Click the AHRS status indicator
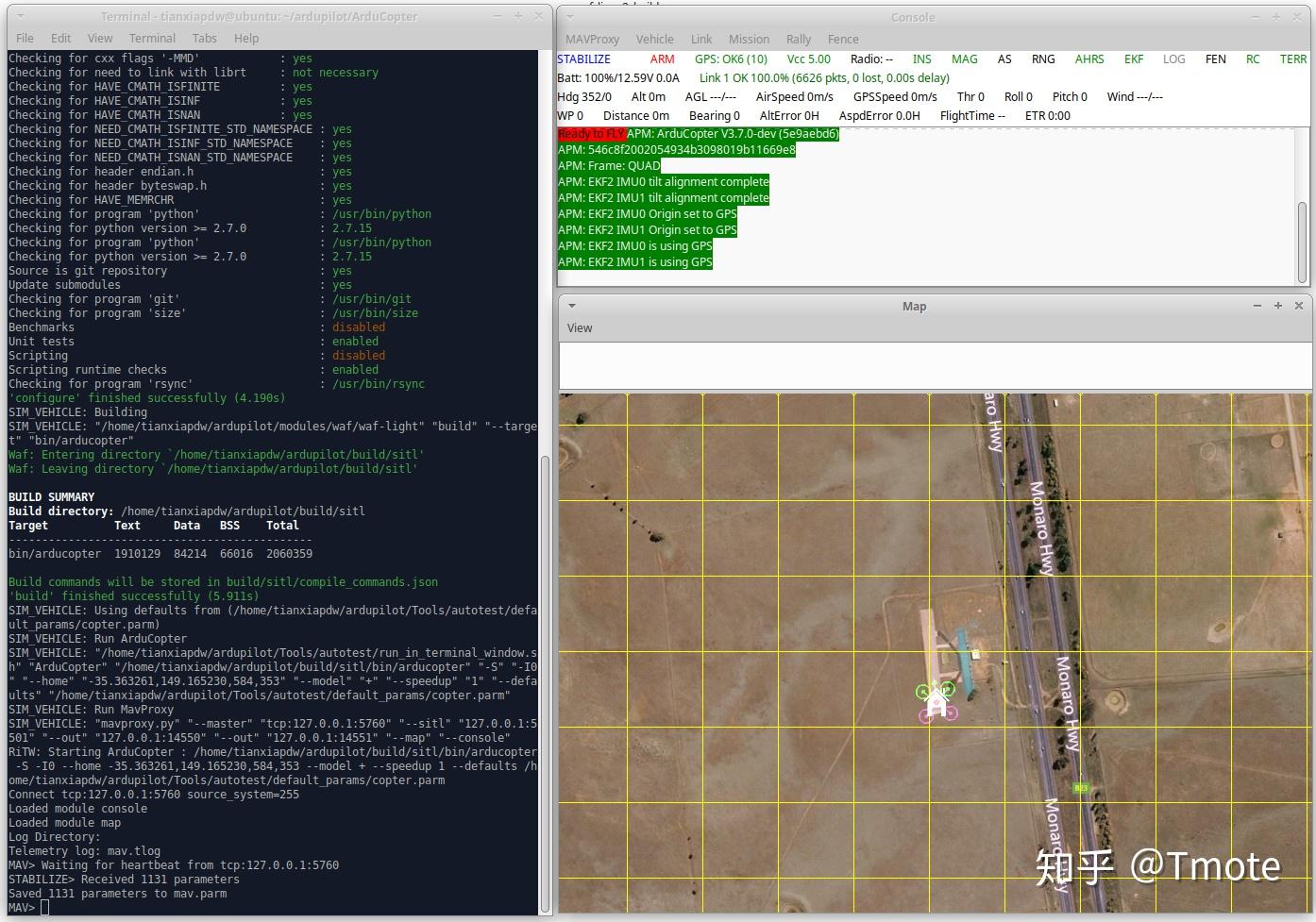The width and height of the screenshot is (1316, 922). [1089, 59]
